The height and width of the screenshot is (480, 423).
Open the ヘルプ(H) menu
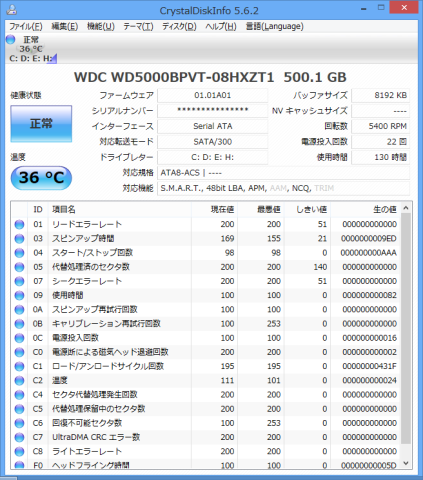pyautogui.click(x=221, y=26)
